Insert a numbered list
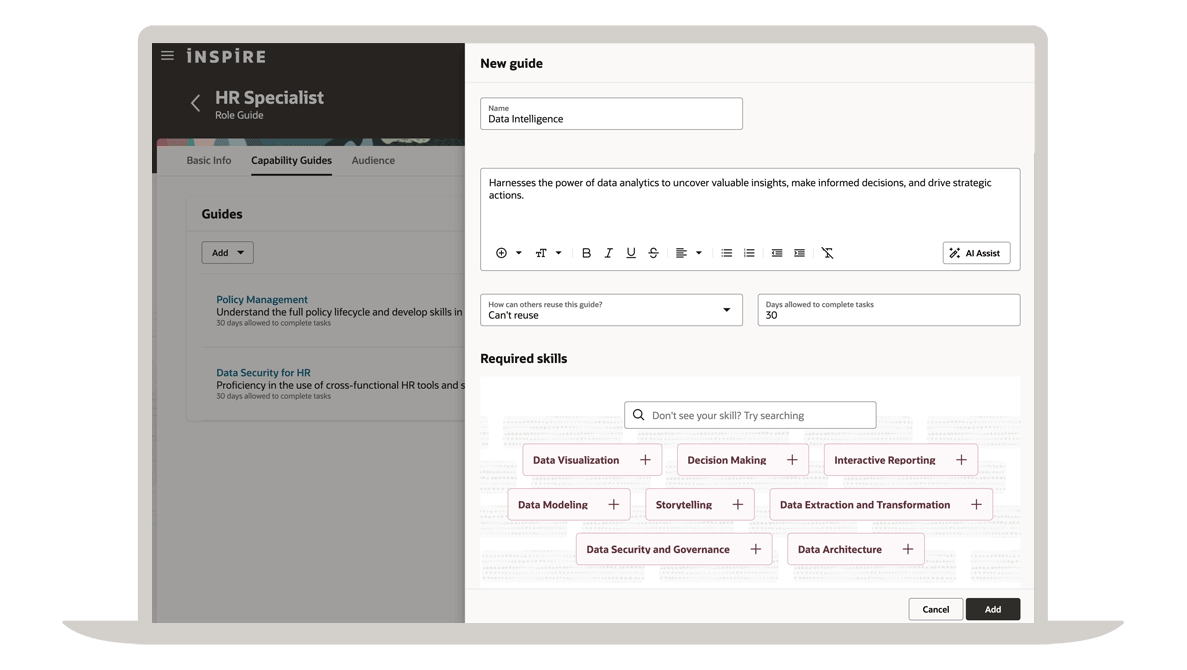 749,253
